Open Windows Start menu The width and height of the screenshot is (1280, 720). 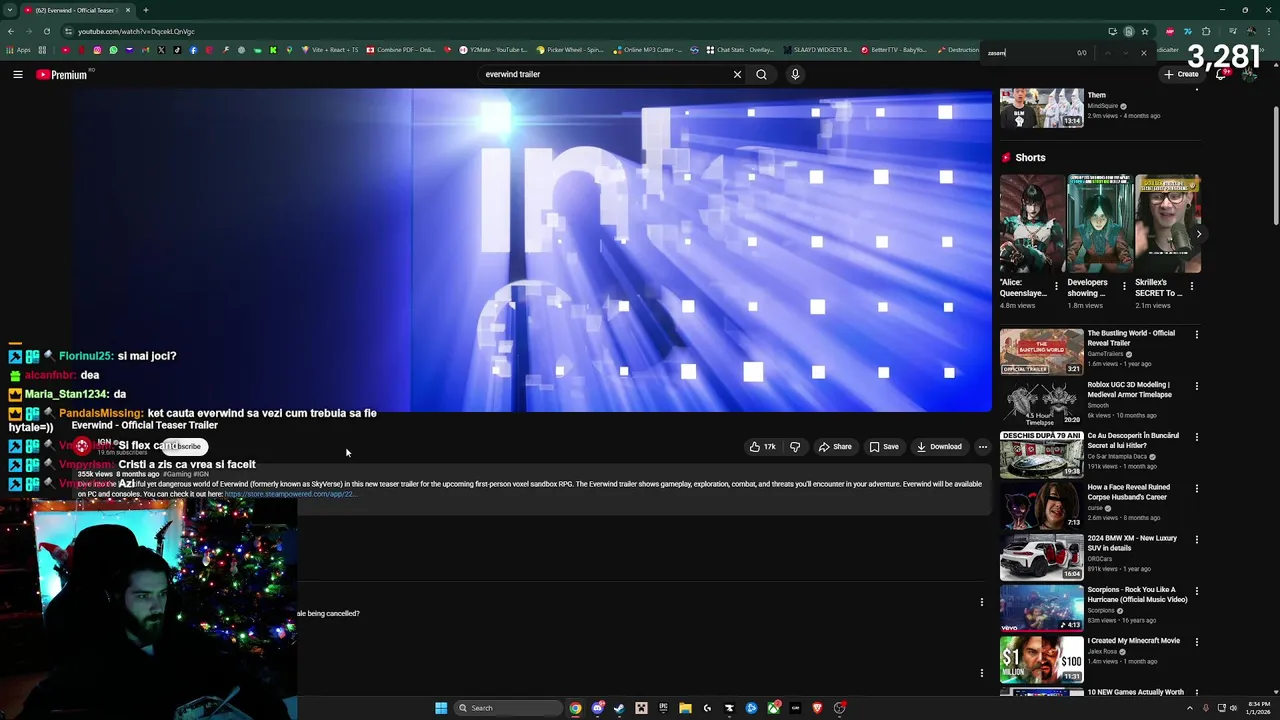441,708
